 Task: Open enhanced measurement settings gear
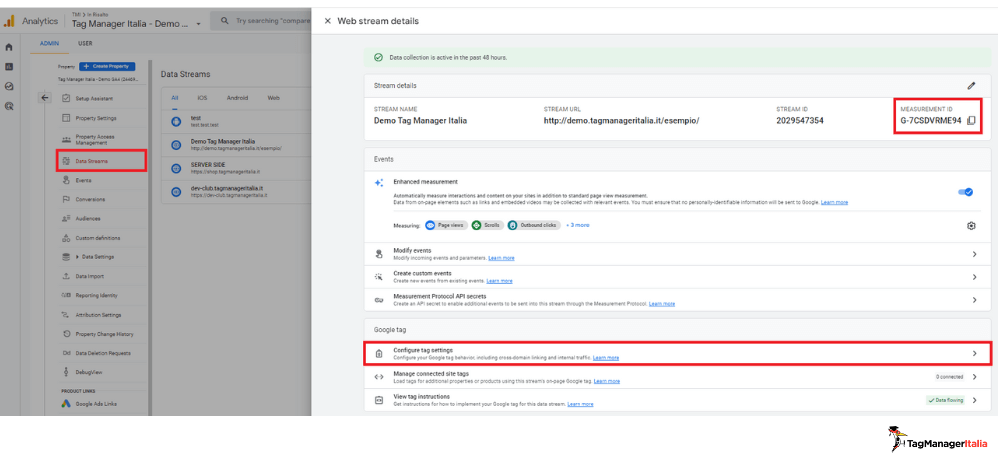(x=971, y=225)
